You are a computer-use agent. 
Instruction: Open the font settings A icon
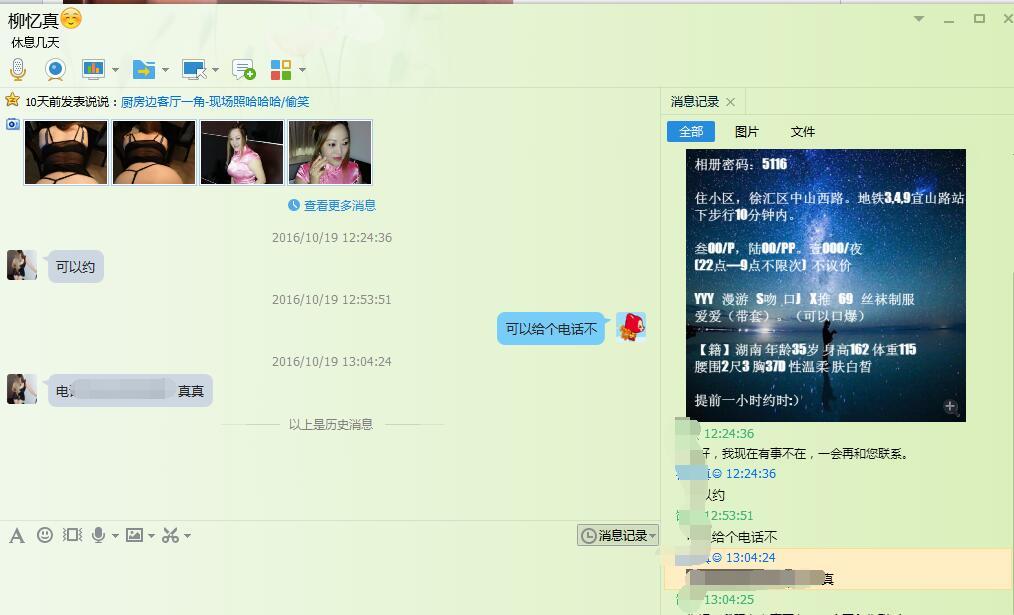(x=17, y=535)
